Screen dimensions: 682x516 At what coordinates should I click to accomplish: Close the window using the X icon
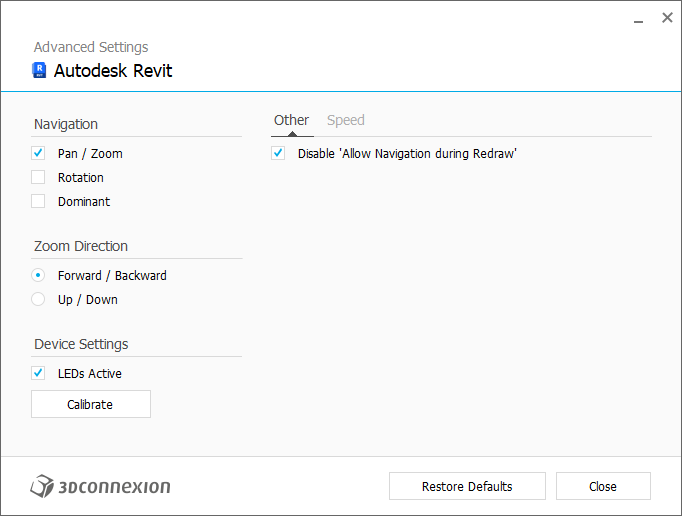point(667,18)
